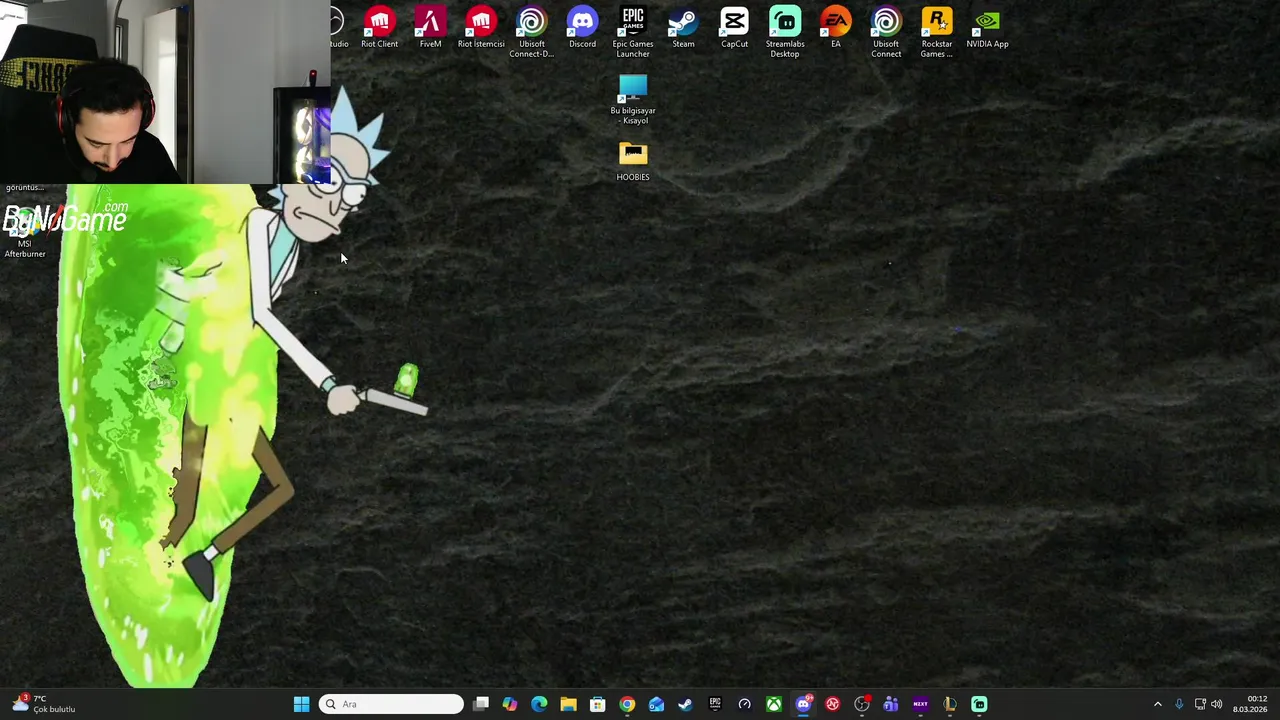
Task: Open Microsoft Edge in the taskbar
Action: click(x=539, y=704)
